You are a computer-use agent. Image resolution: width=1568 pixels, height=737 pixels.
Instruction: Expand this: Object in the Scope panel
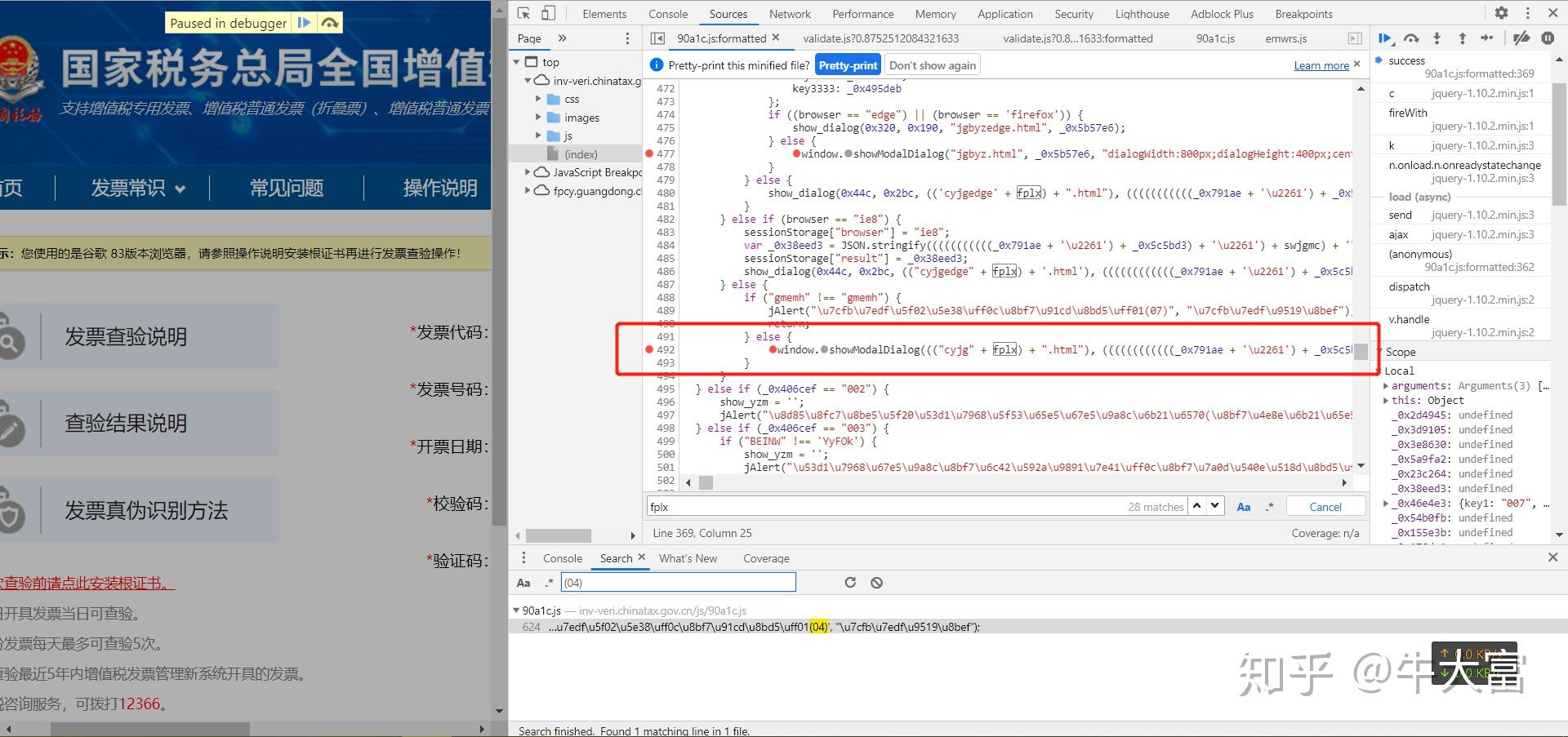pos(1386,400)
